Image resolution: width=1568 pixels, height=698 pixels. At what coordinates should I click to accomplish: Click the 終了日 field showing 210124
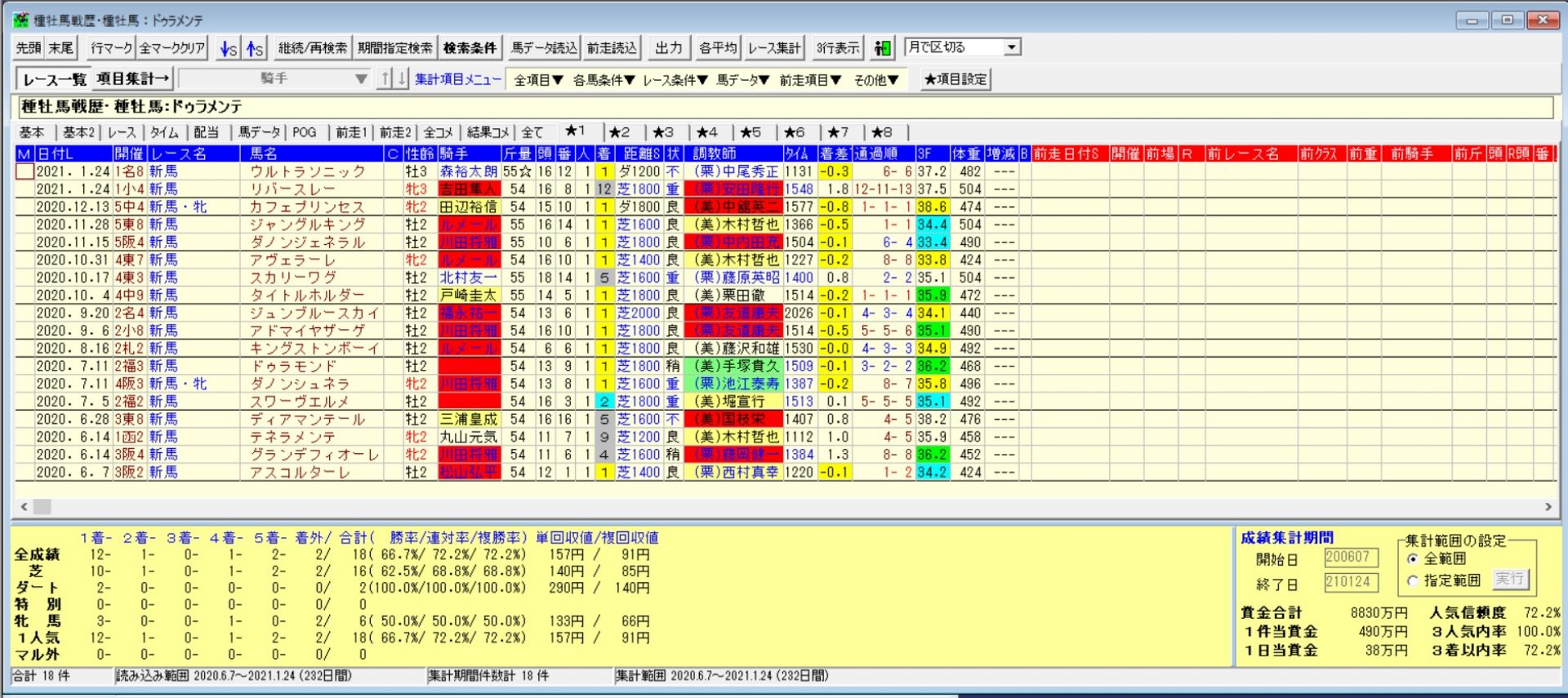coord(1351,582)
